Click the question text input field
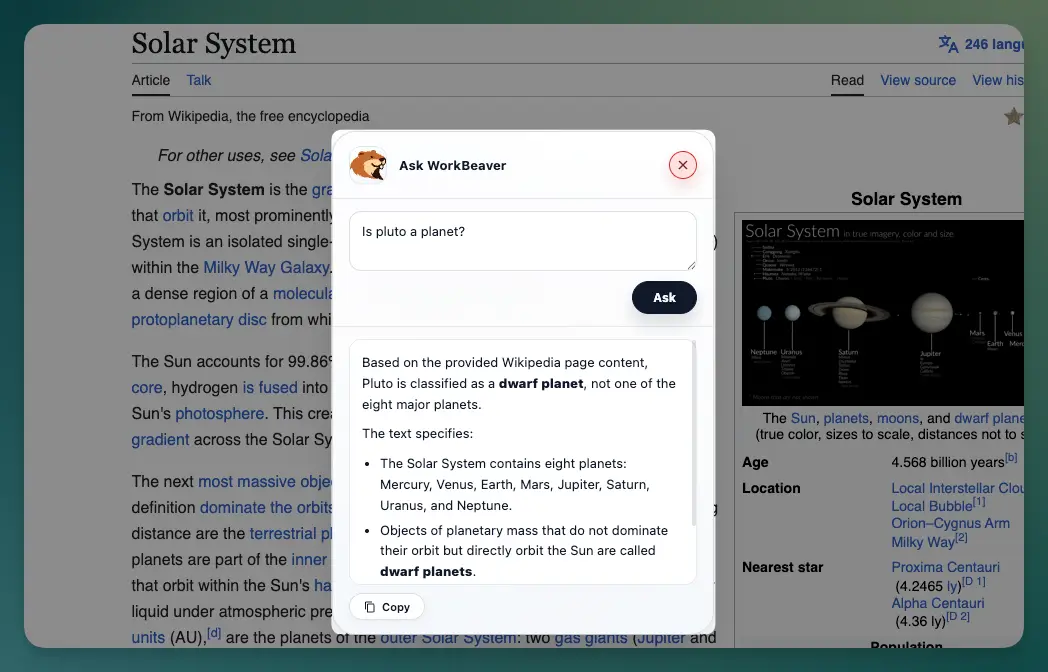The height and width of the screenshot is (672, 1048). click(523, 241)
